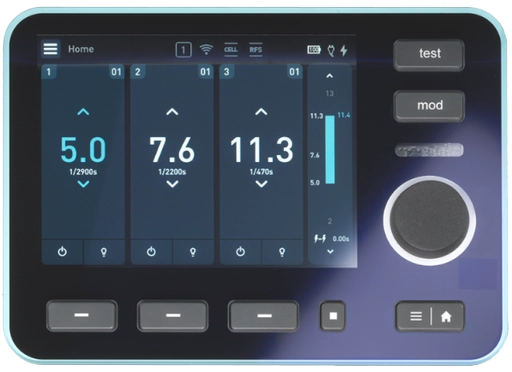512x372 pixels.
Task: Toggle power for lamp 1
Action: tap(62, 252)
